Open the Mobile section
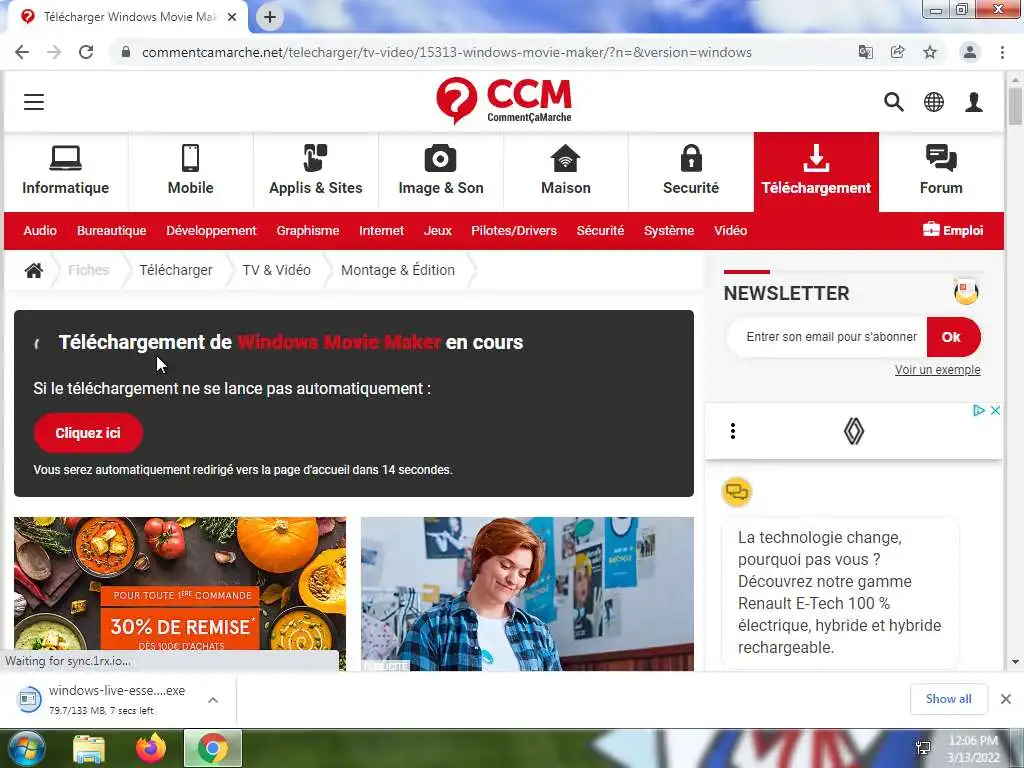The image size is (1024, 768). [x=191, y=171]
